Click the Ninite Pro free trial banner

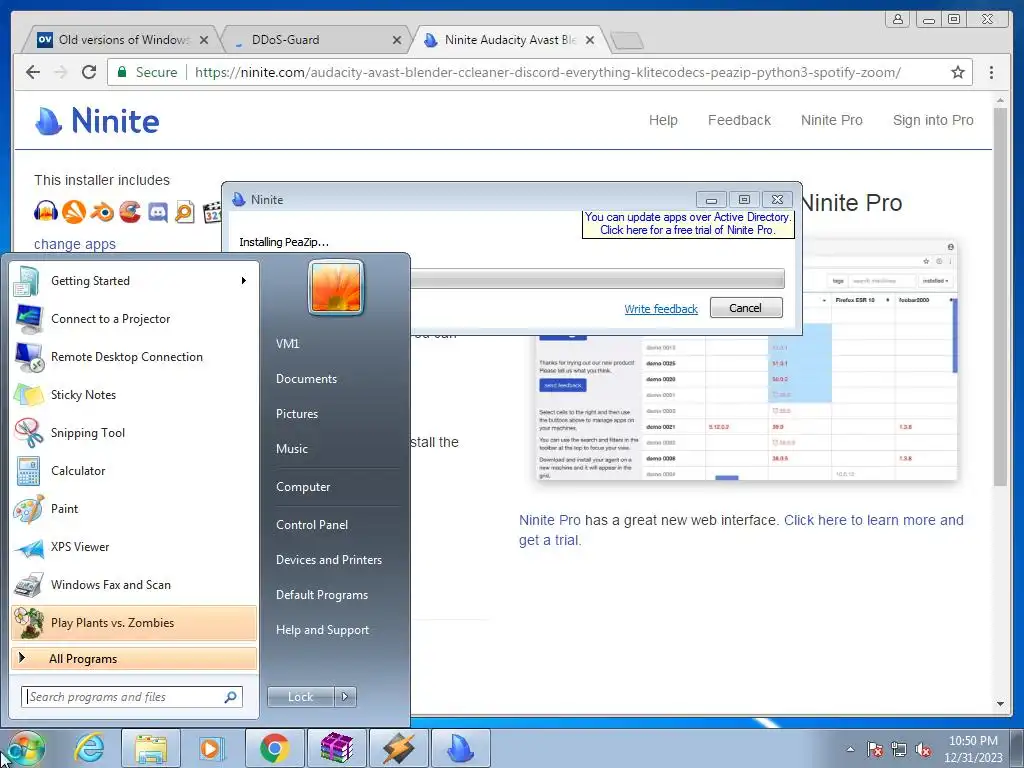(688, 223)
